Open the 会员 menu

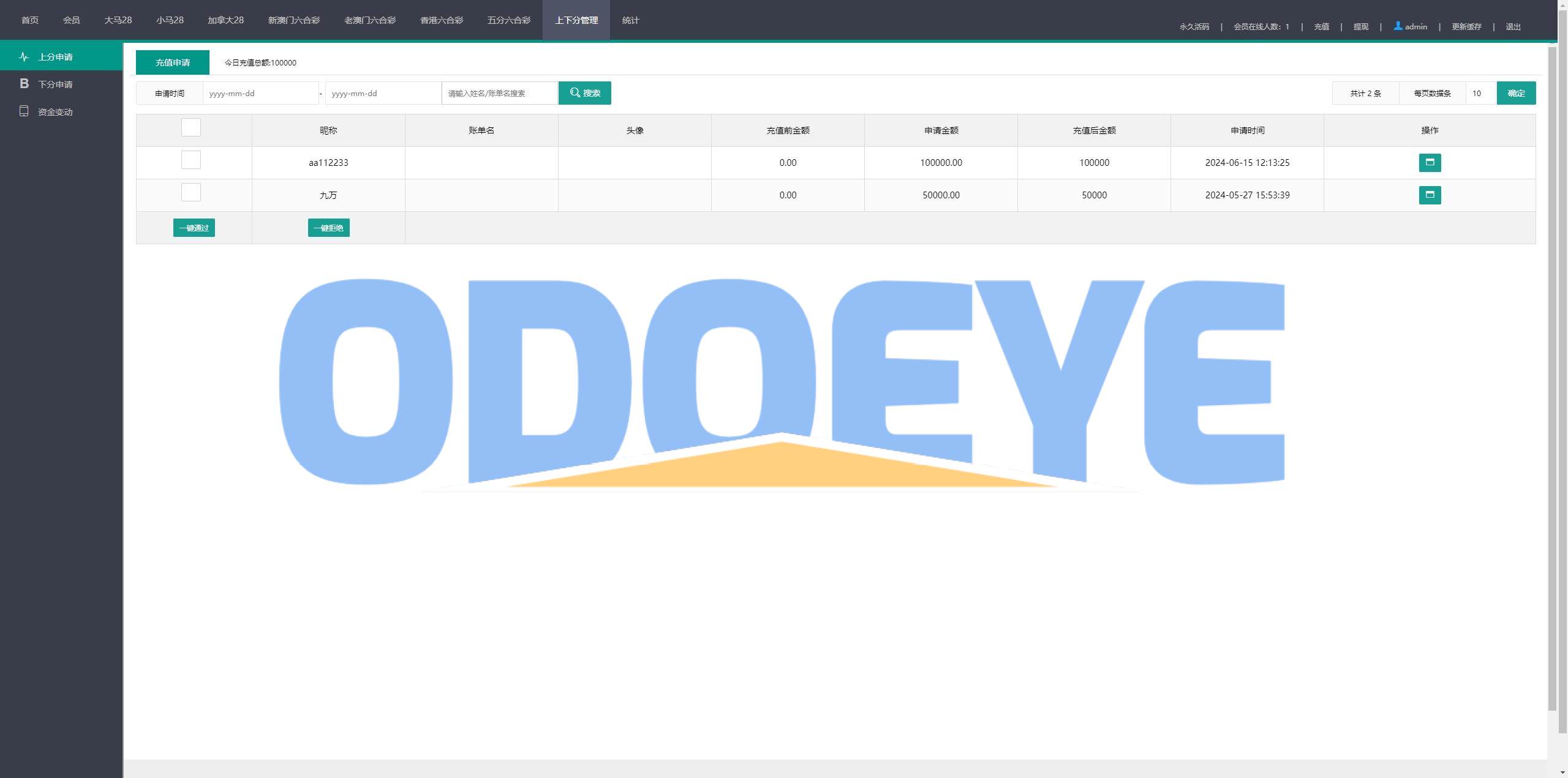(x=72, y=20)
